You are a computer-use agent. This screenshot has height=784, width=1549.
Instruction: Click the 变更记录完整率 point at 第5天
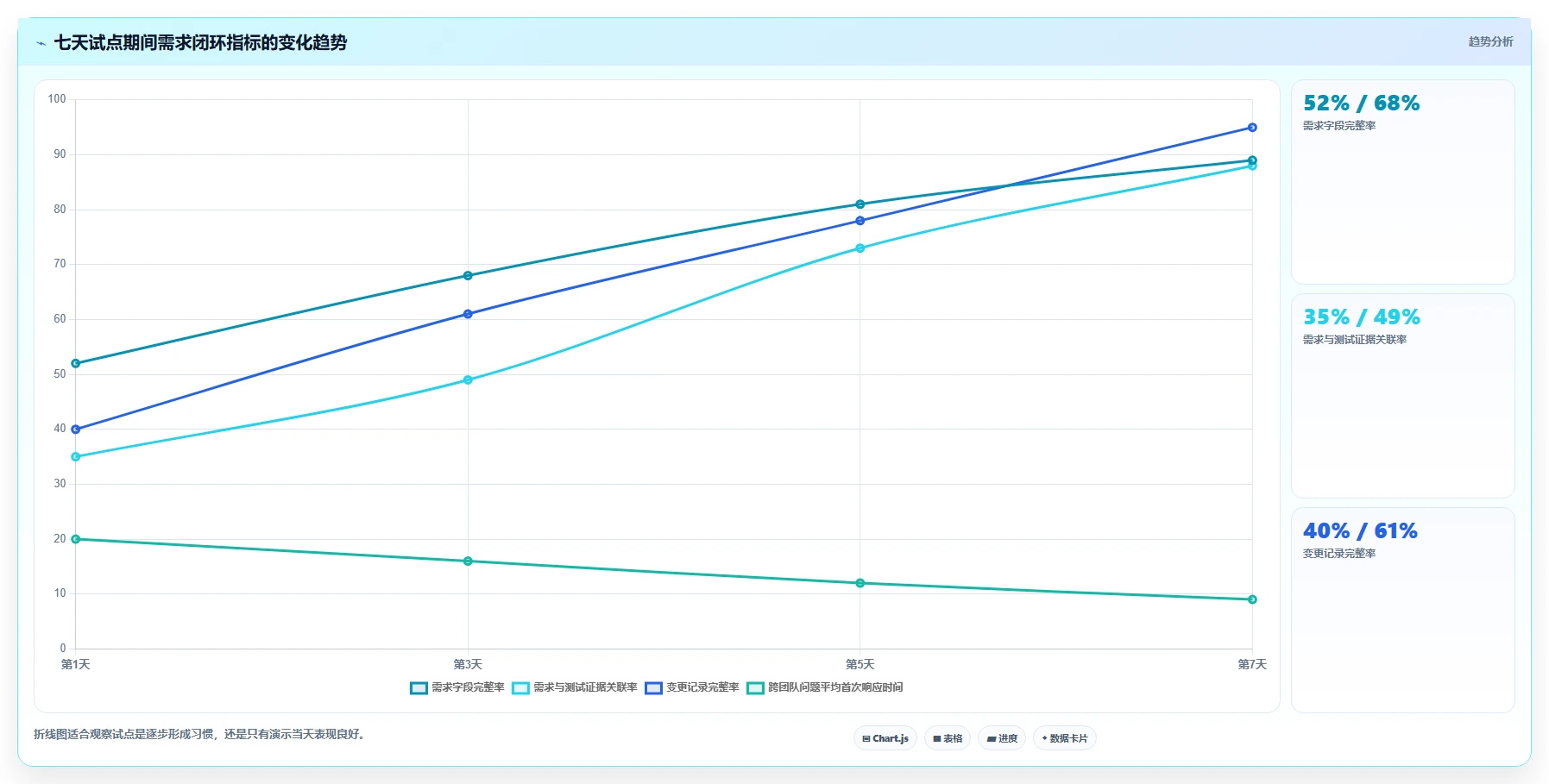tap(860, 221)
